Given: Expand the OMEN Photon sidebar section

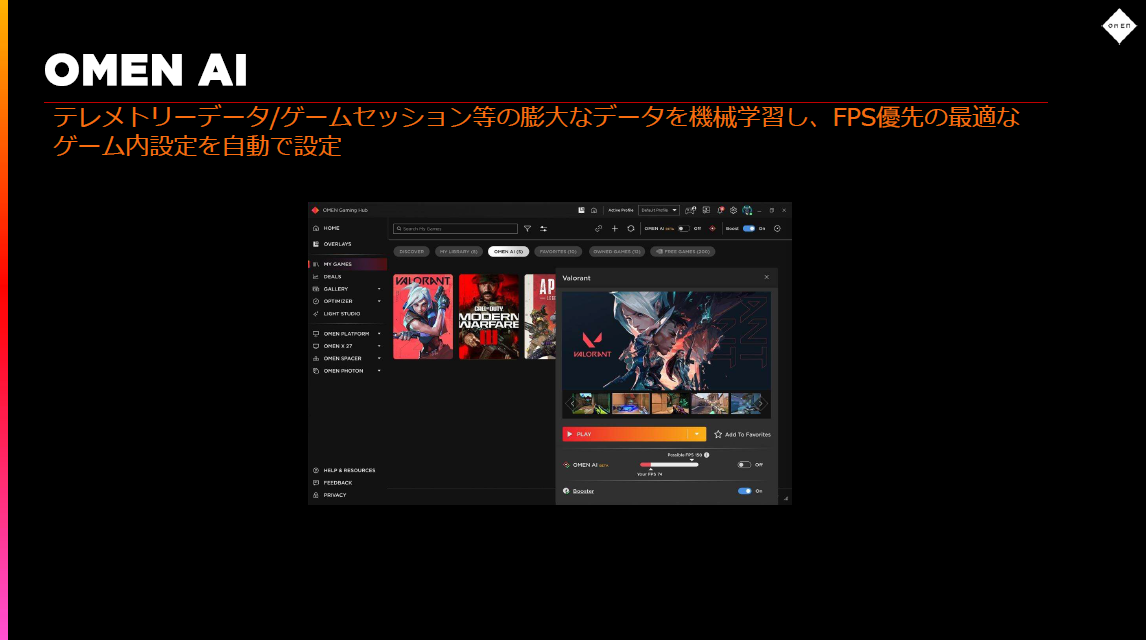Looking at the screenshot, I should (379, 371).
